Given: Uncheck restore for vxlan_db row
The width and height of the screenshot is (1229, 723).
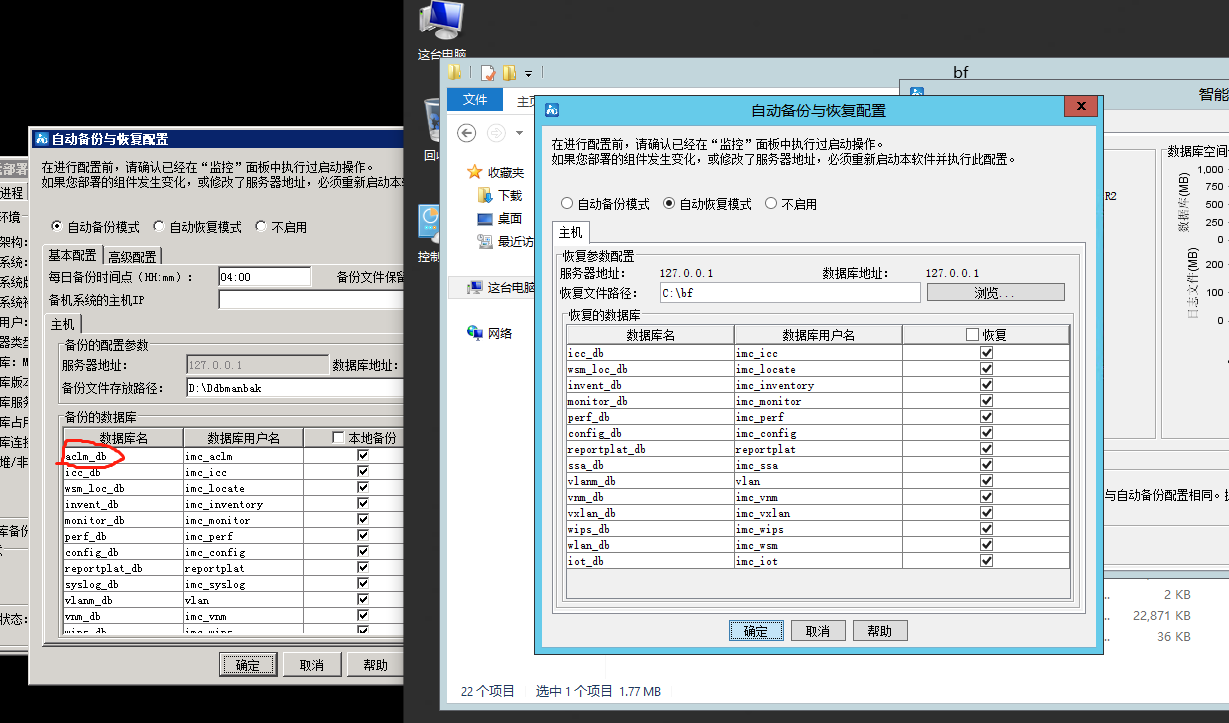Looking at the screenshot, I should [x=987, y=513].
